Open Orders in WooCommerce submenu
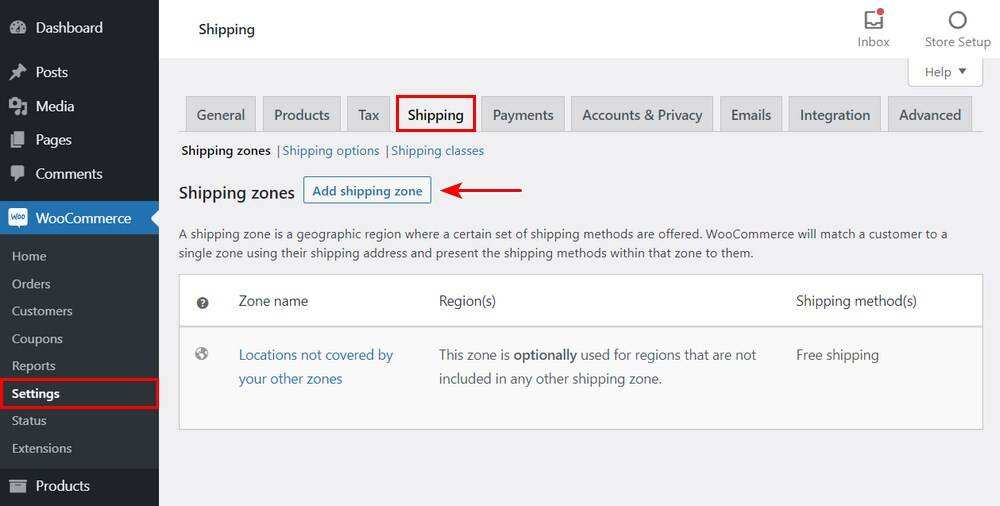The height and width of the screenshot is (506, 1000). coord(31,284)
